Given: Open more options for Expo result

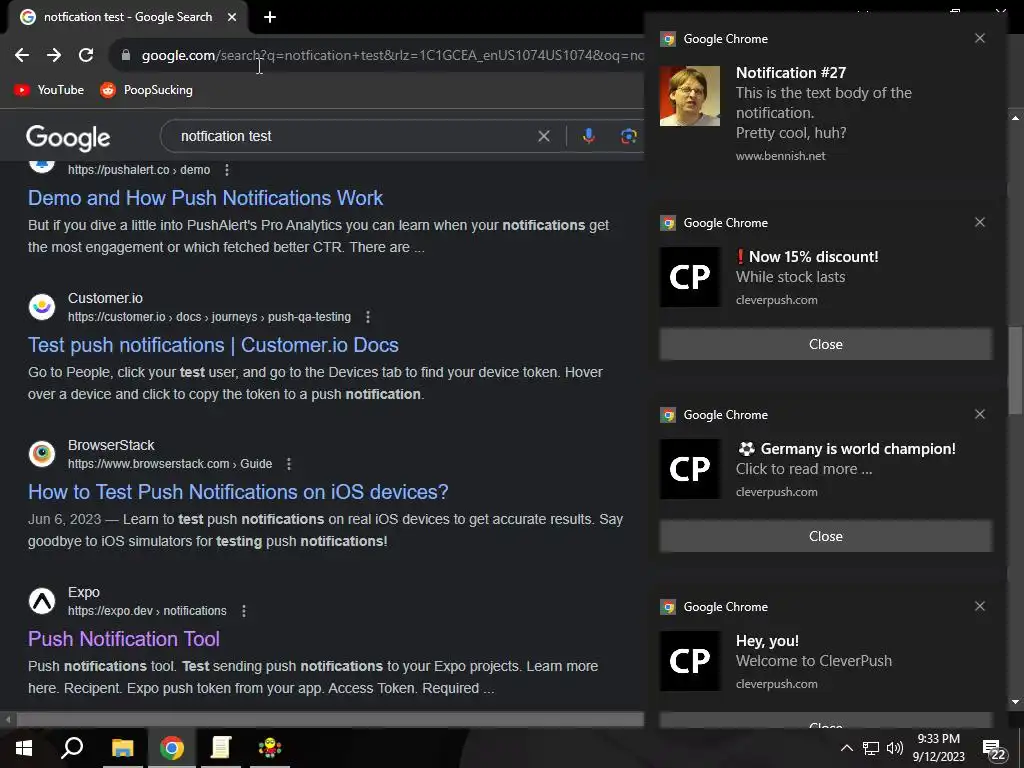Looking at the screenshot, I should pos(244,611).
